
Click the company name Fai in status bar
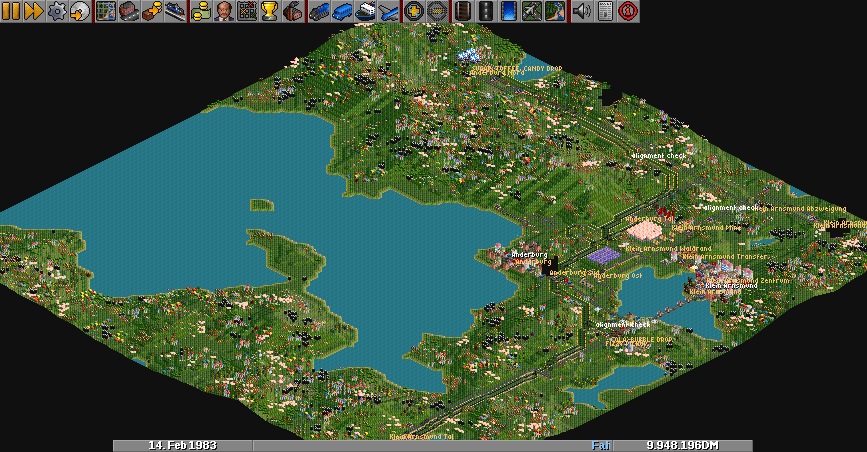[x=601, y=446]
